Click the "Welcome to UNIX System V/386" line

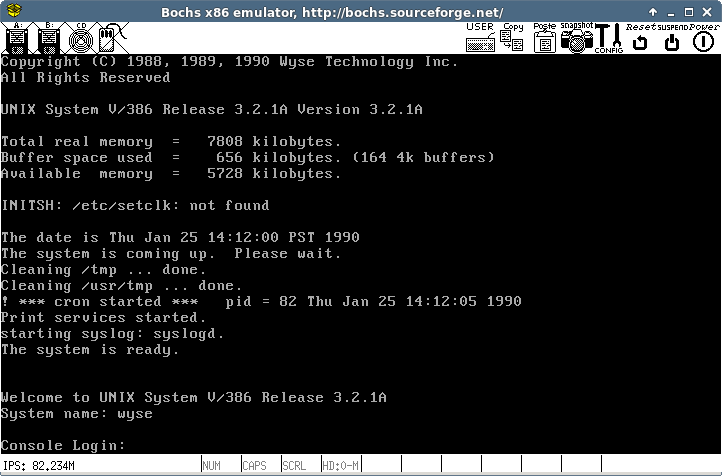tap(194, 398)
